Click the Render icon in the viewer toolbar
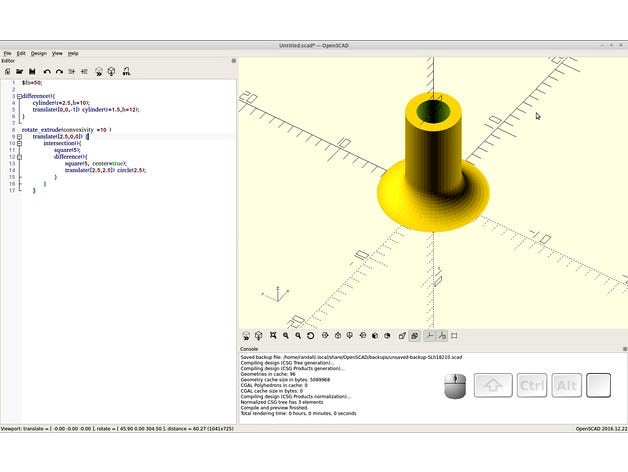This screenshot has height=472, width=628. tap(259, 336)
